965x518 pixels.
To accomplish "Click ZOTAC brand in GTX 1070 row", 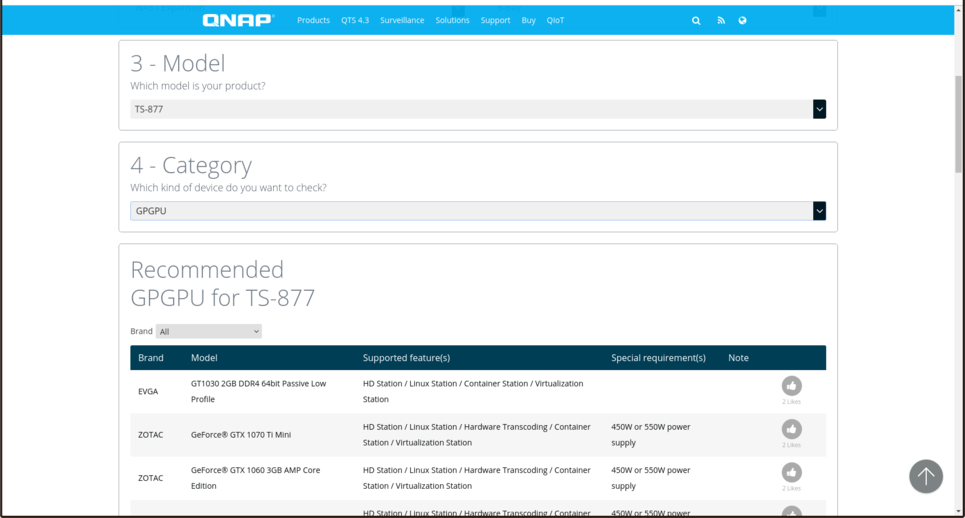I will pyautogui.click(x=150, y=434).
